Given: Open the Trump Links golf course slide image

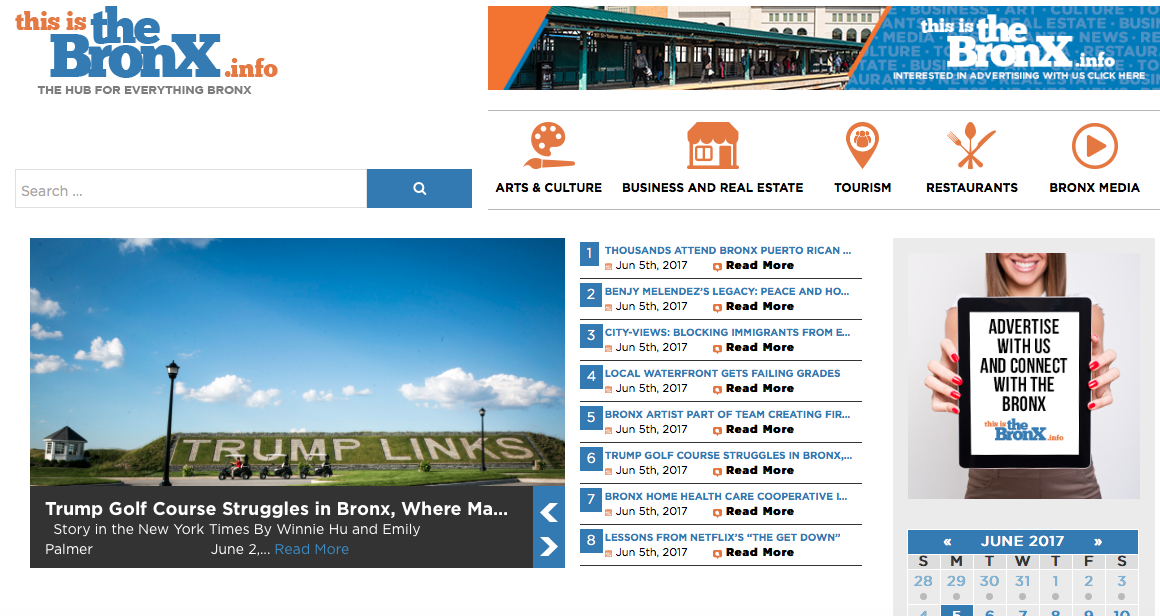Looking at the screenshot, I should click(297, 362).
